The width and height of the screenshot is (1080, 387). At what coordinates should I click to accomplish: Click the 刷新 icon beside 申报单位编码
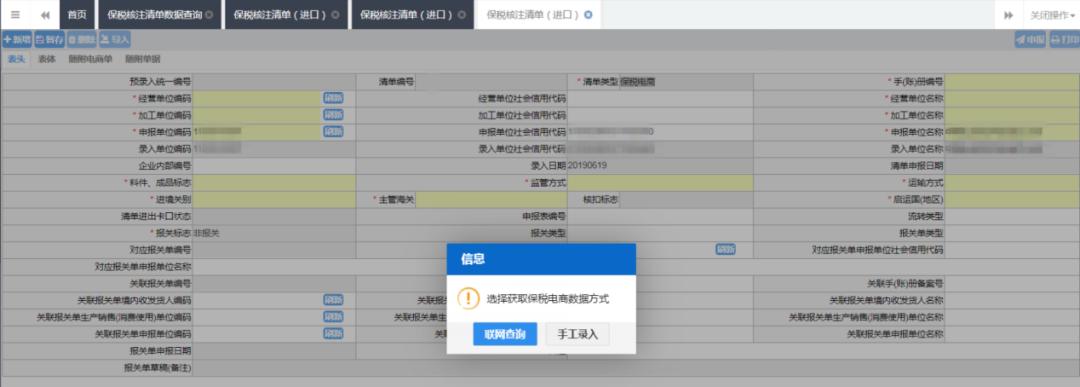(x=333, y=132)
